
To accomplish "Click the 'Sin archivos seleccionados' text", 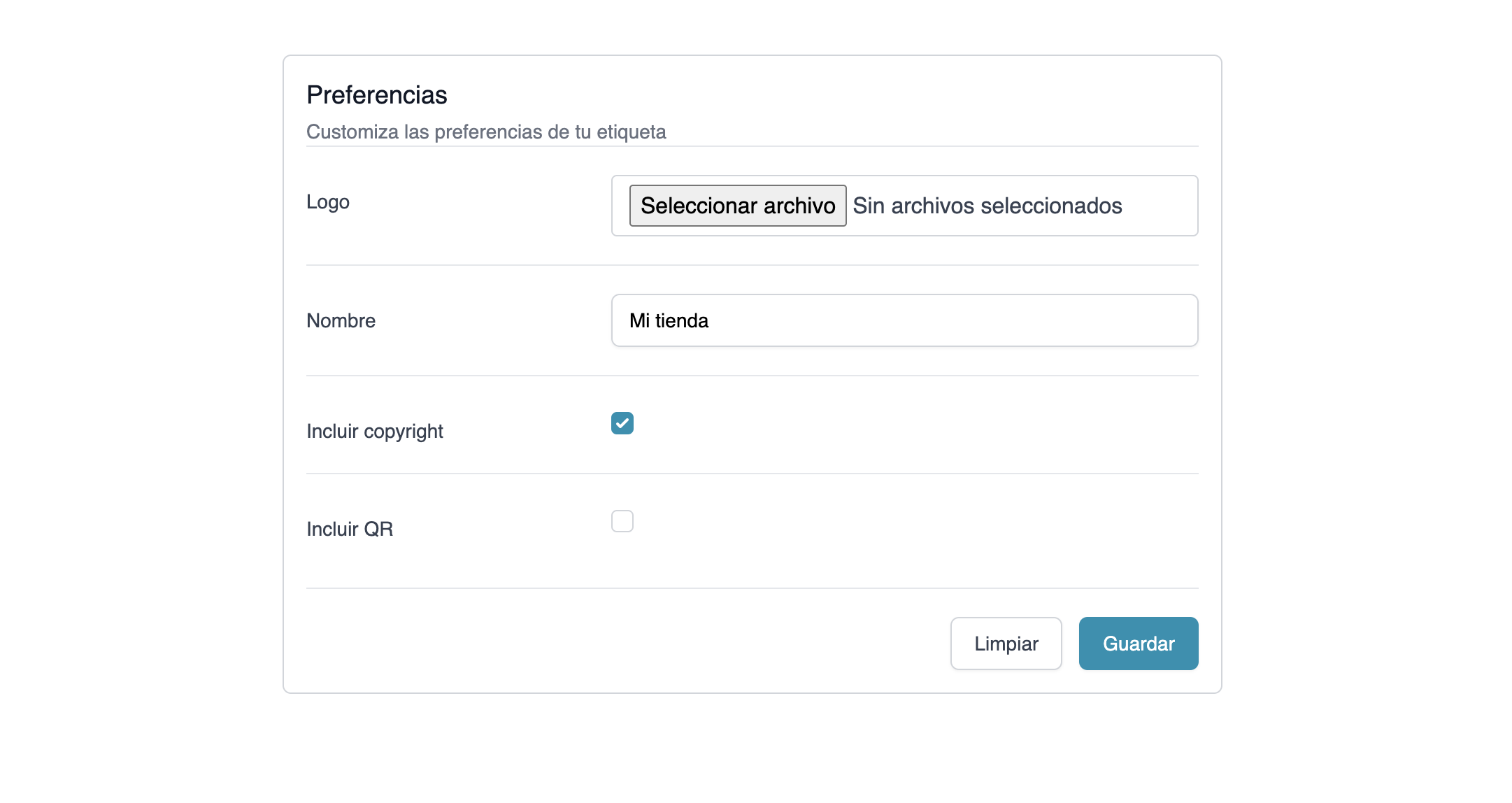I will 987,206.
